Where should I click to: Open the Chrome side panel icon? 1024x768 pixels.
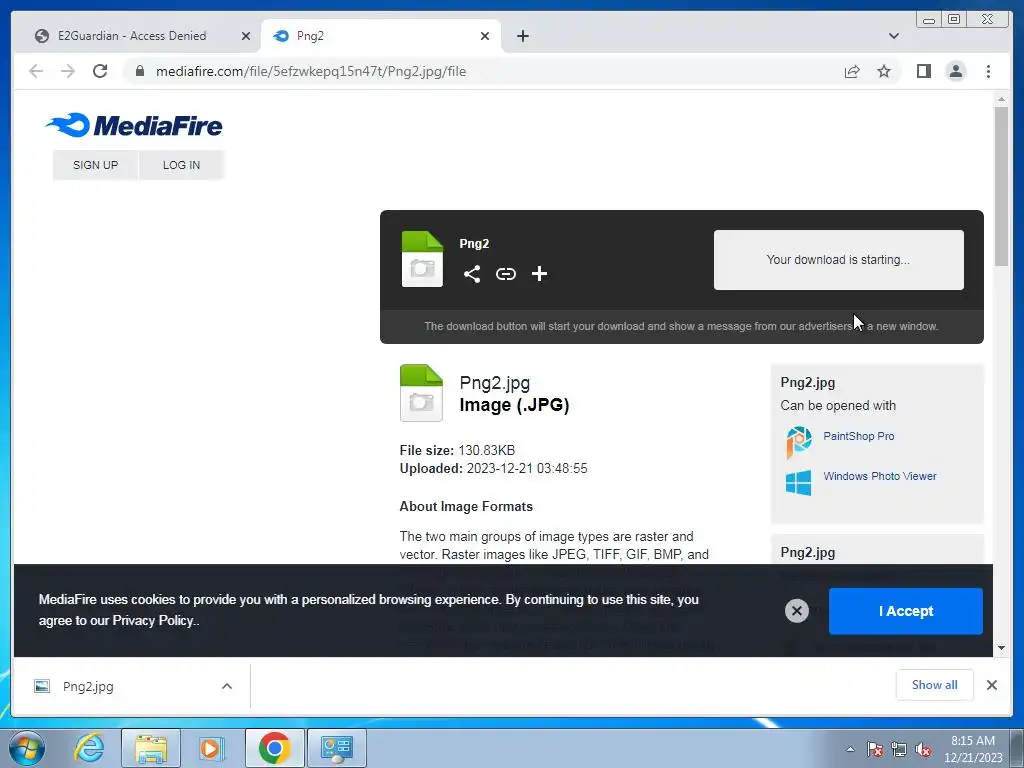(x=923, y=71)
